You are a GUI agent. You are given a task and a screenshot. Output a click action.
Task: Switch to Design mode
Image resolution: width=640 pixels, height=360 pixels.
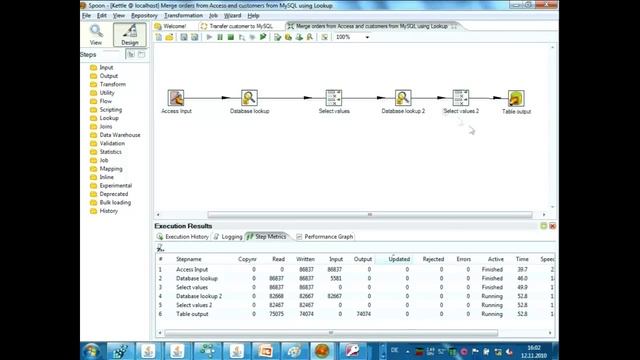click(130, 34)
